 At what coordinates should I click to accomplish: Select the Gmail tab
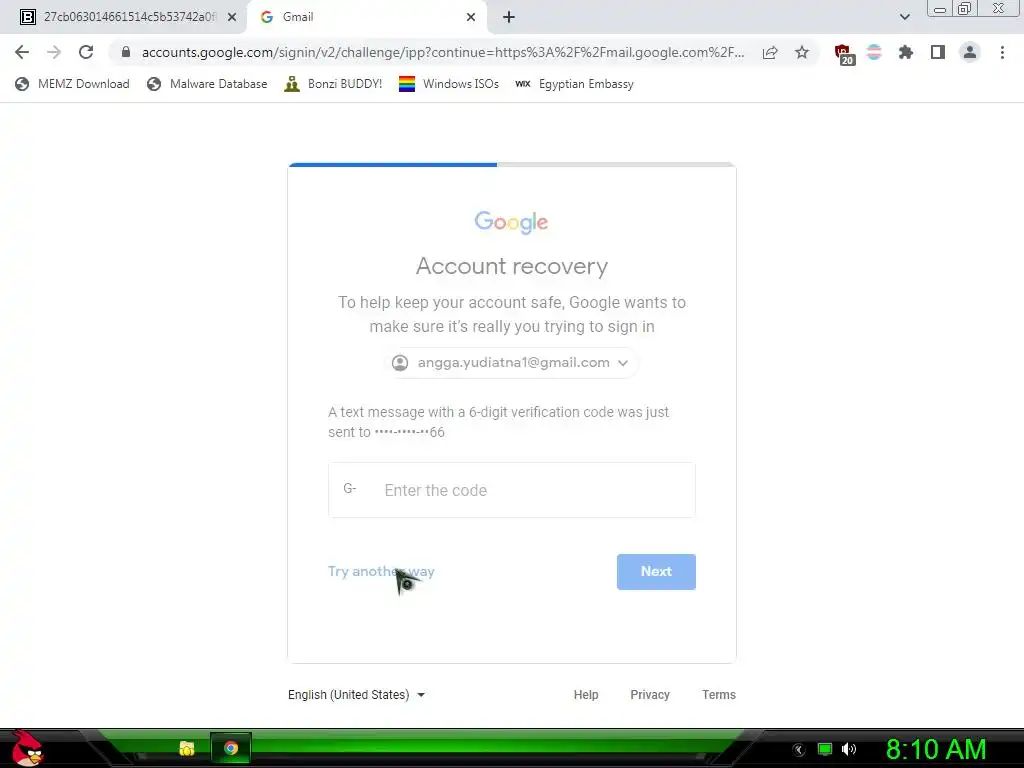(x=366, y=17)
